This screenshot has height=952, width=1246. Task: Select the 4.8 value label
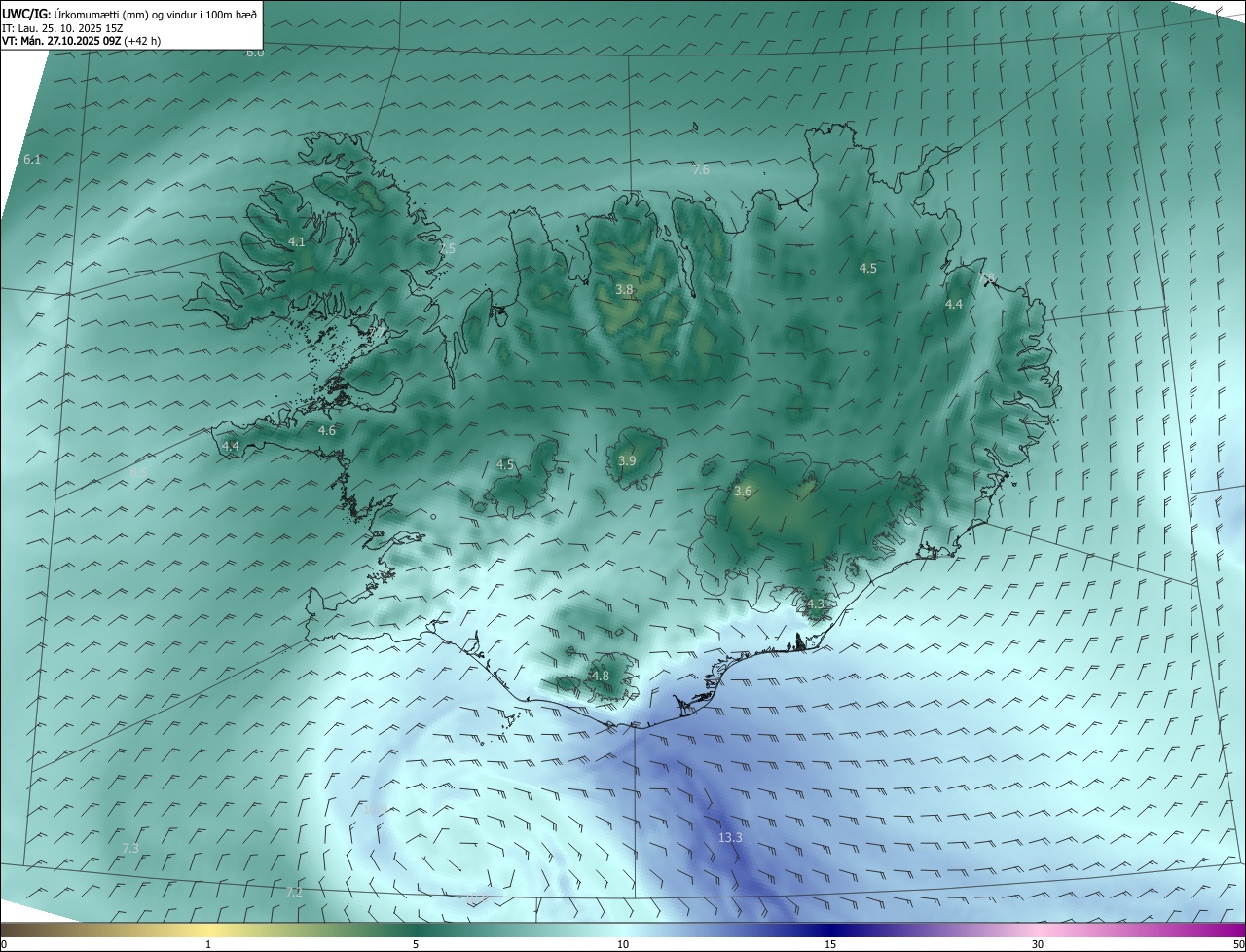pyautogui.click(x=601, y=676)
